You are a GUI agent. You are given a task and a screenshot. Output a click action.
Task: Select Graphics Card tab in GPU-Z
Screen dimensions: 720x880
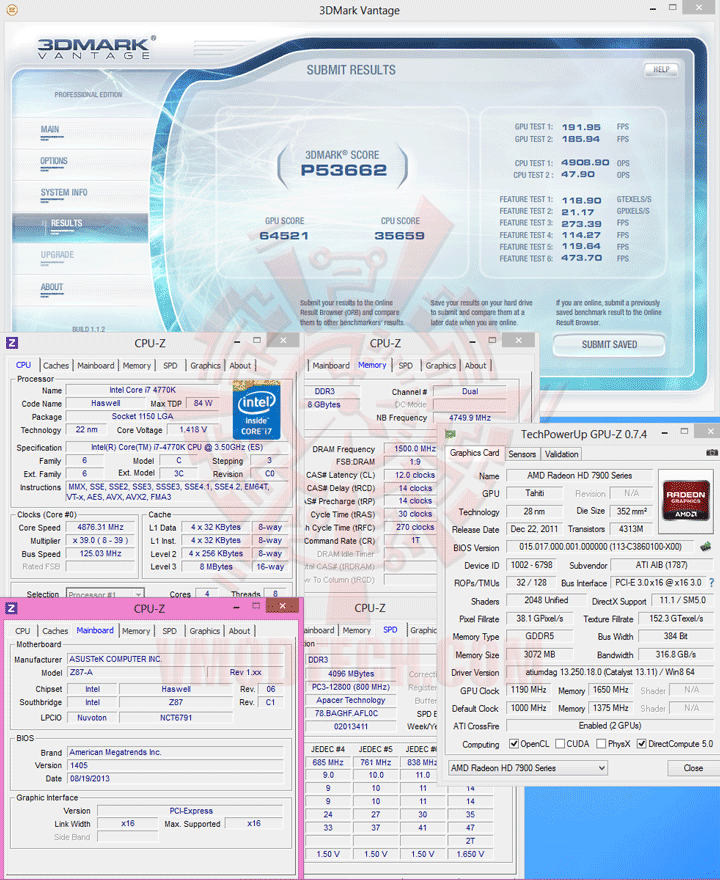(x=474, y=453)
